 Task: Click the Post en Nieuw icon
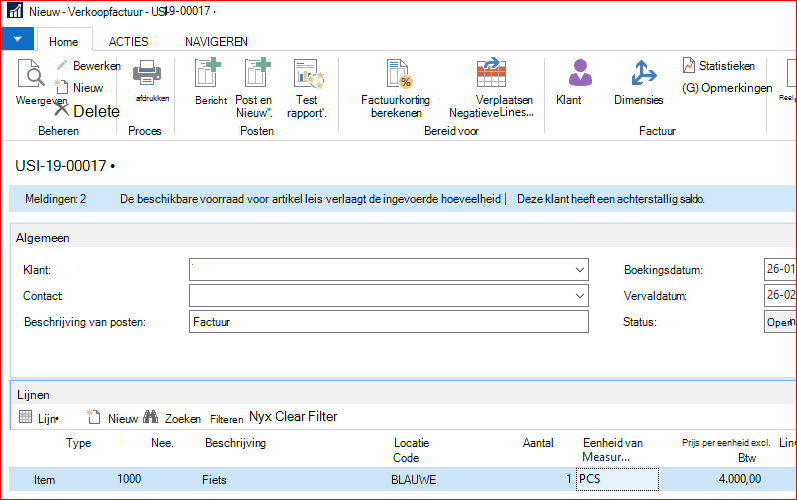point(257,73)
